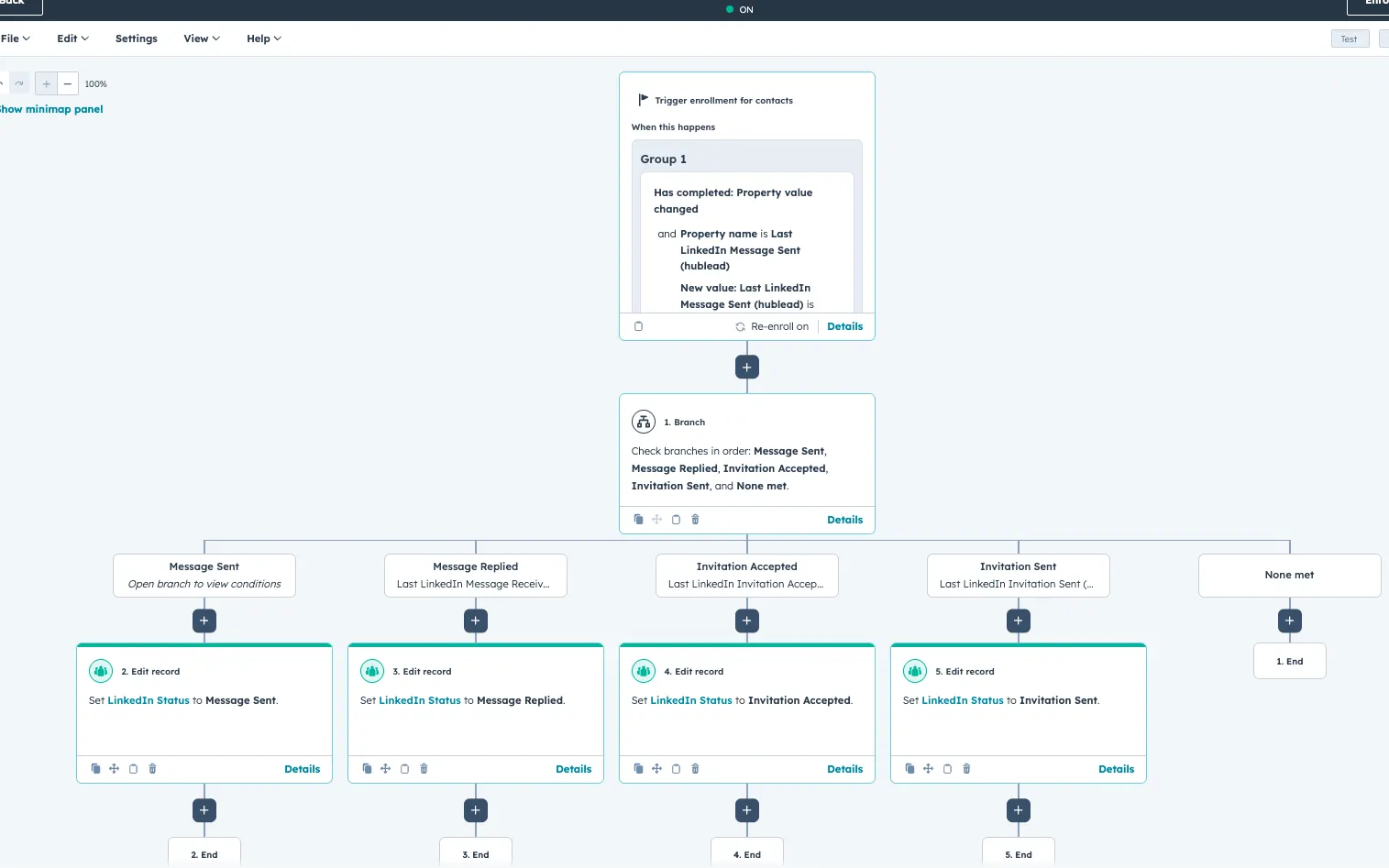The height and width of the screenshot is (868, 1389).
Task: Expand the Invitation Sent branch box
Action: coord(1019,576)
